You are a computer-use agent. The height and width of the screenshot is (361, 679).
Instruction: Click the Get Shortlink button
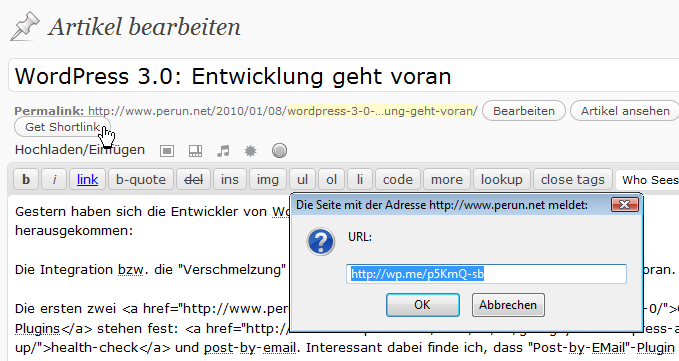point(62,127)
